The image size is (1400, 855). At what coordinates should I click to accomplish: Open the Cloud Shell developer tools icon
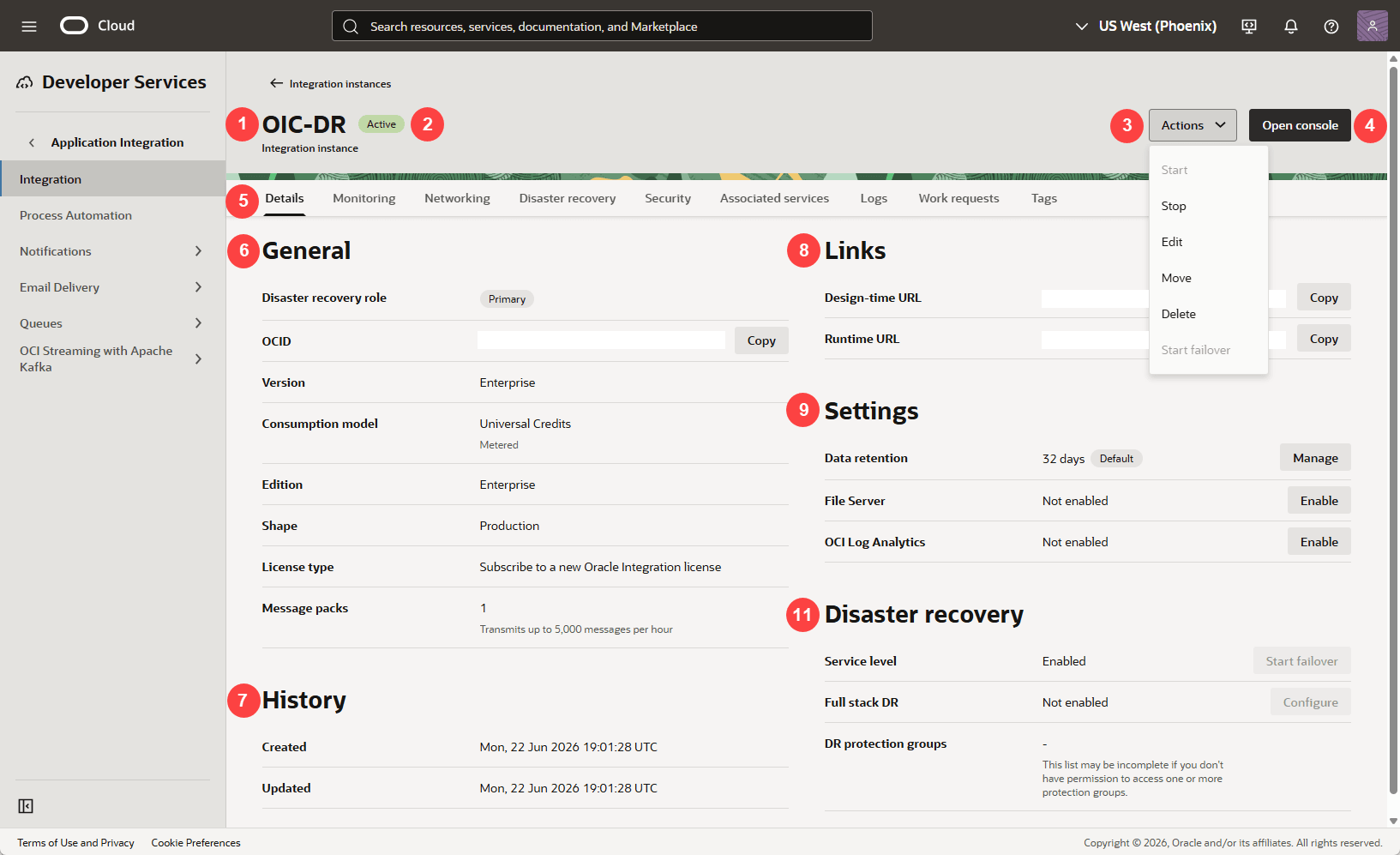pos(1249,26)
